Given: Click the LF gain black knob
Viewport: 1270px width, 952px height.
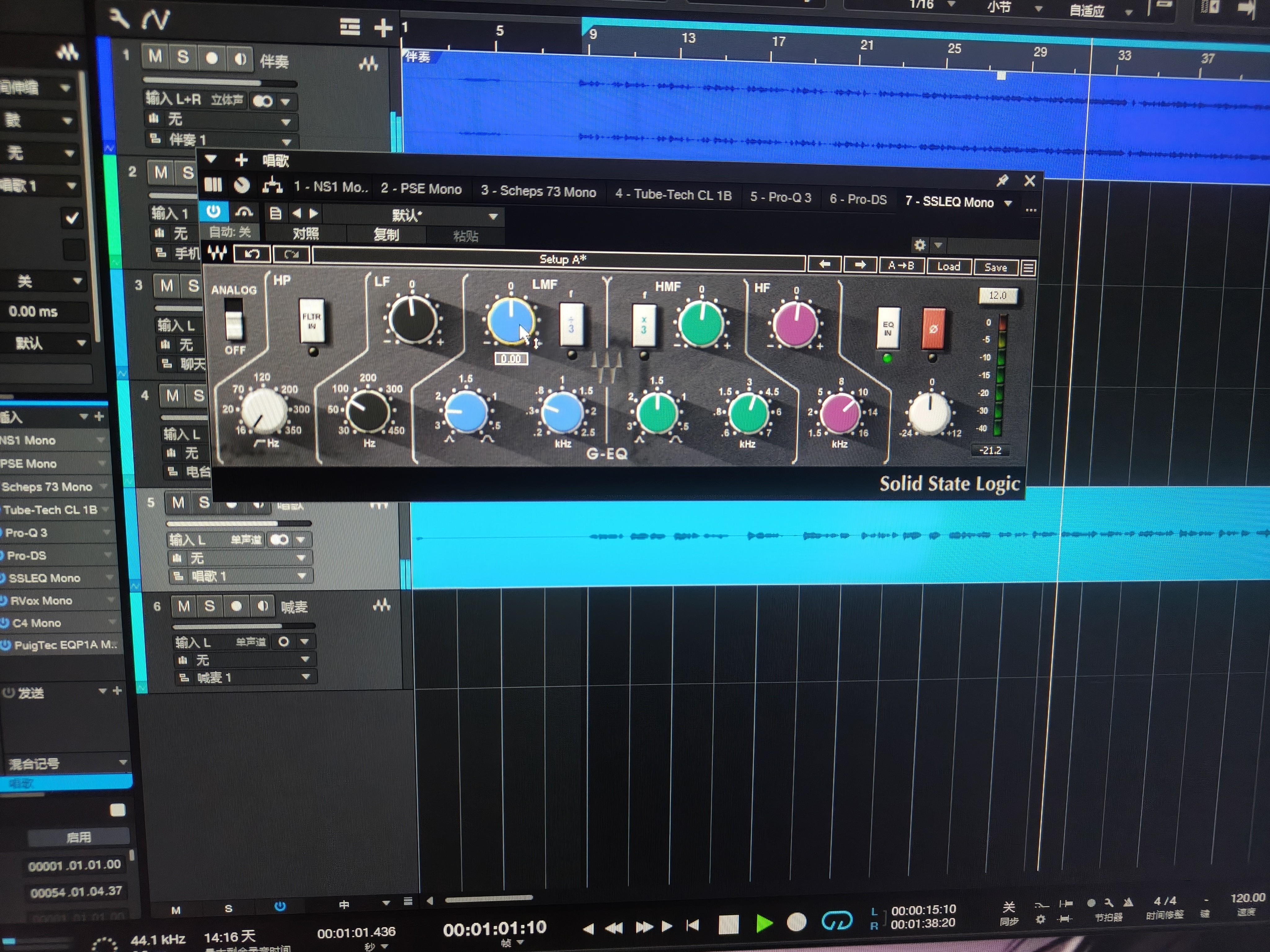Looking at the screenshot, I should (x=413, y=319).
